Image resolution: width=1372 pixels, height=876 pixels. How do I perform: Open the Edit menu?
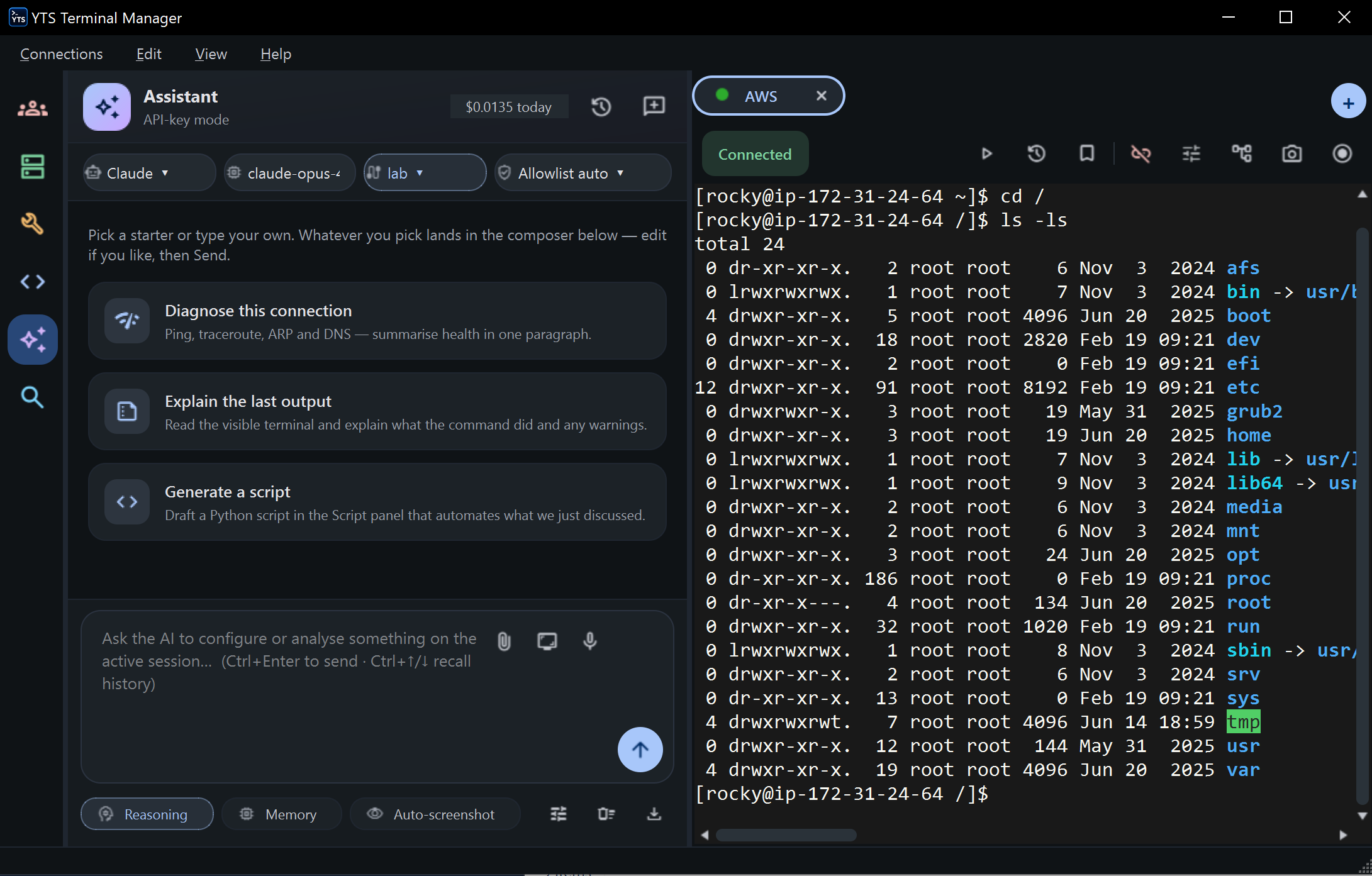[148, 54]
